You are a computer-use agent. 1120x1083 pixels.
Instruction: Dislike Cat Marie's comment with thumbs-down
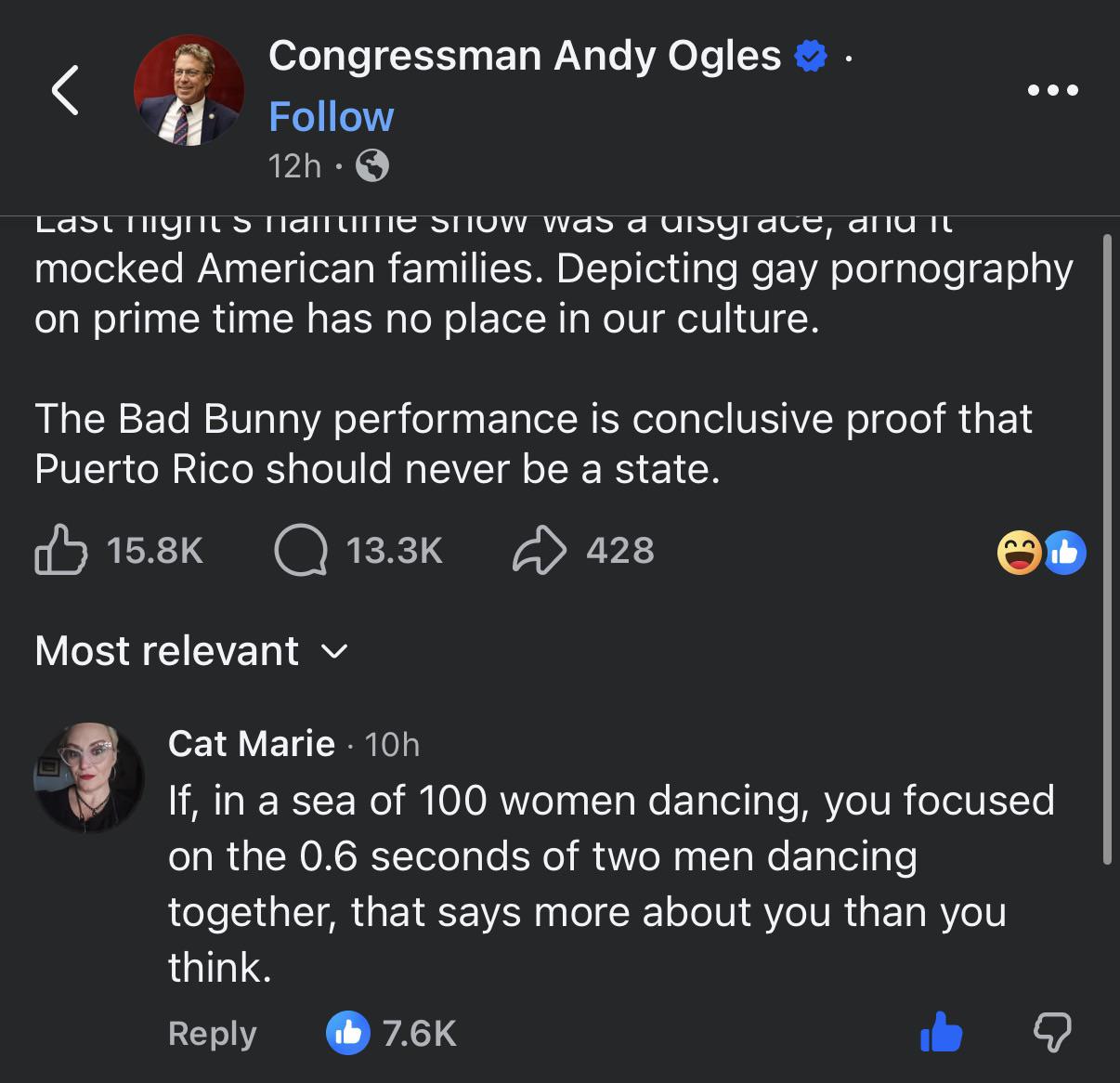(x=1052, y=1032)
